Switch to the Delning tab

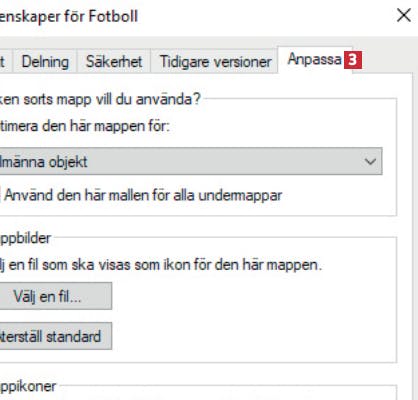click(x=45, y=62)
